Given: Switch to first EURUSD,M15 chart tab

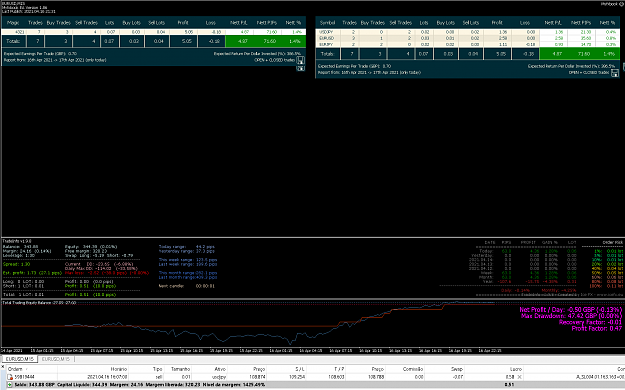Looking at the screenshot, I should click(x=20, y=359).
